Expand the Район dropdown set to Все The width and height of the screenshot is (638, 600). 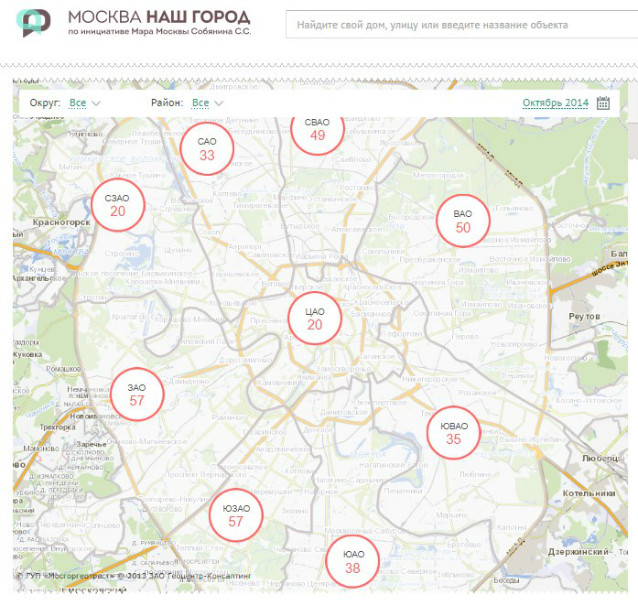click(208, 103)
